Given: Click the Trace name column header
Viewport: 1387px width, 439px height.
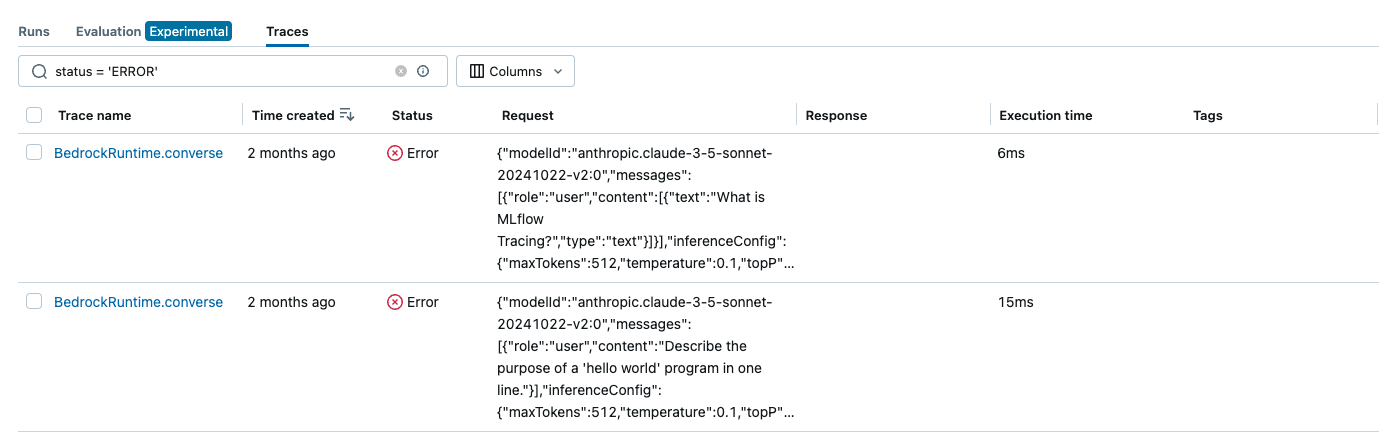Looking at the screenshot, I should pyautogui.click(x=94, y=116).
